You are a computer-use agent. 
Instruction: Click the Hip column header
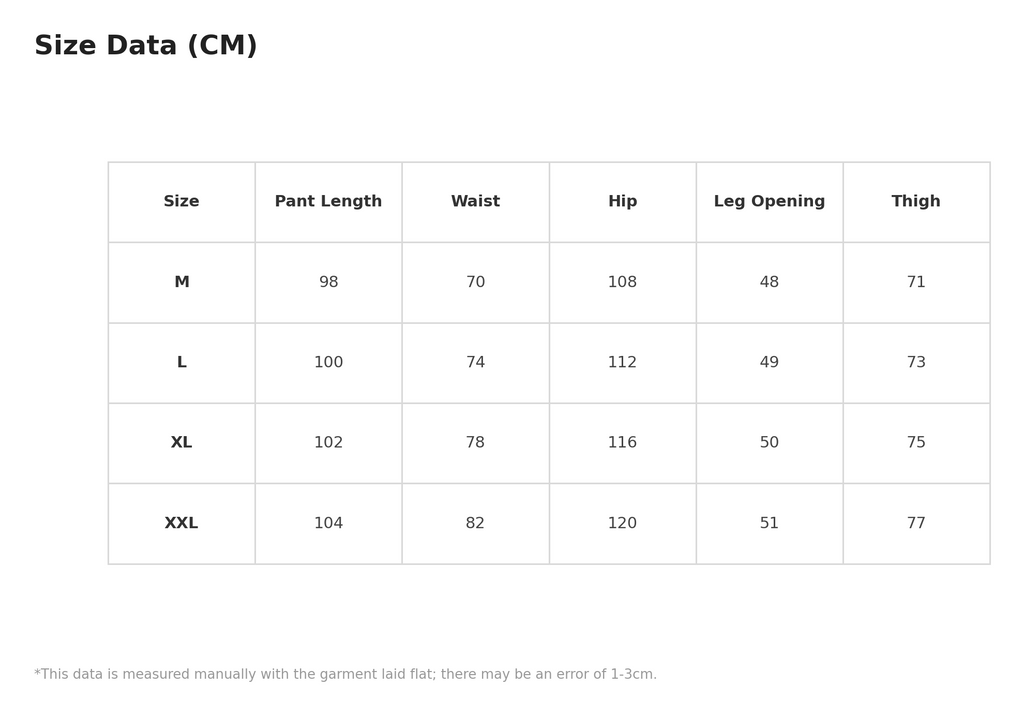(622, 201)
